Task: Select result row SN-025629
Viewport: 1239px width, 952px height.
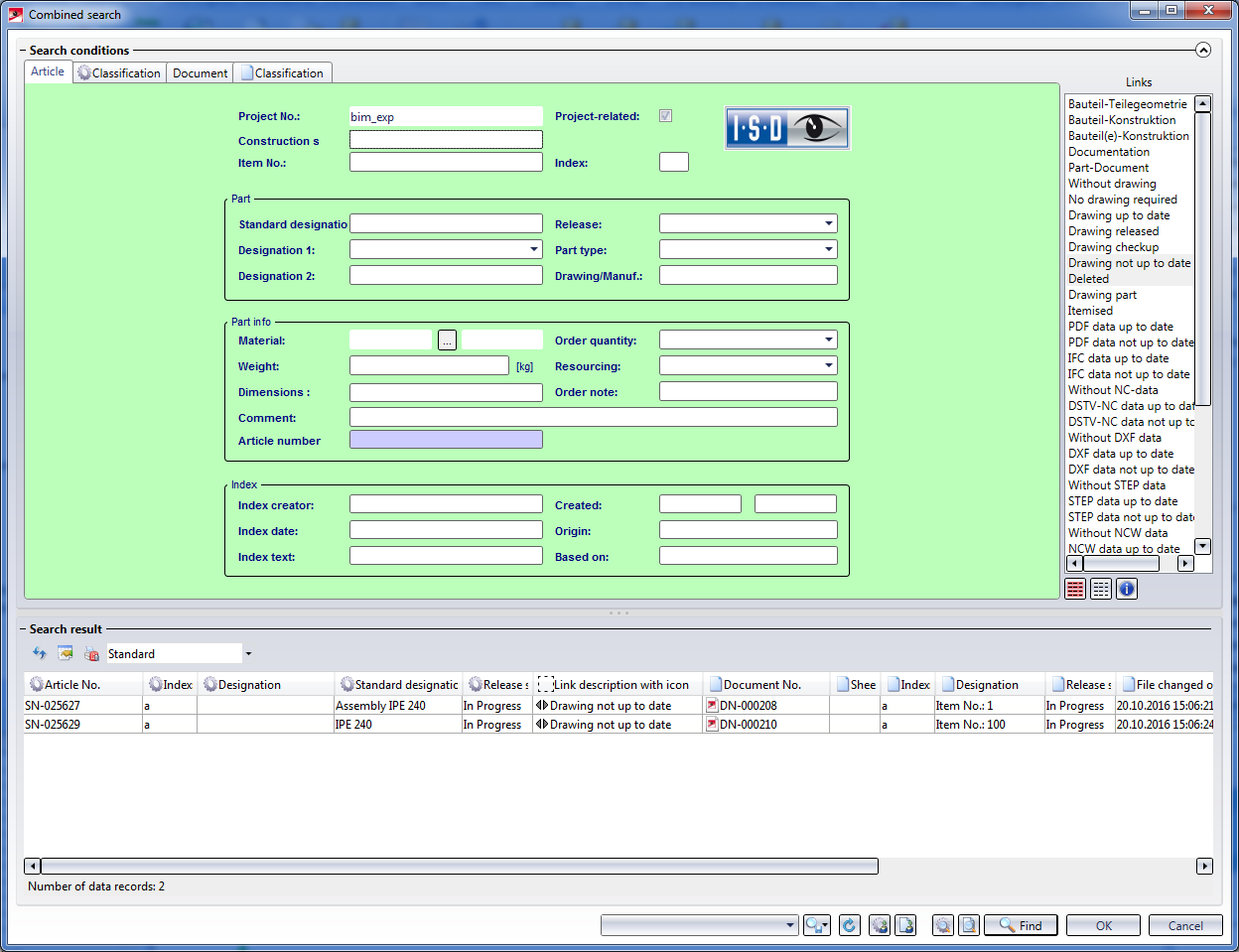Action: click(x=619, y=725)
